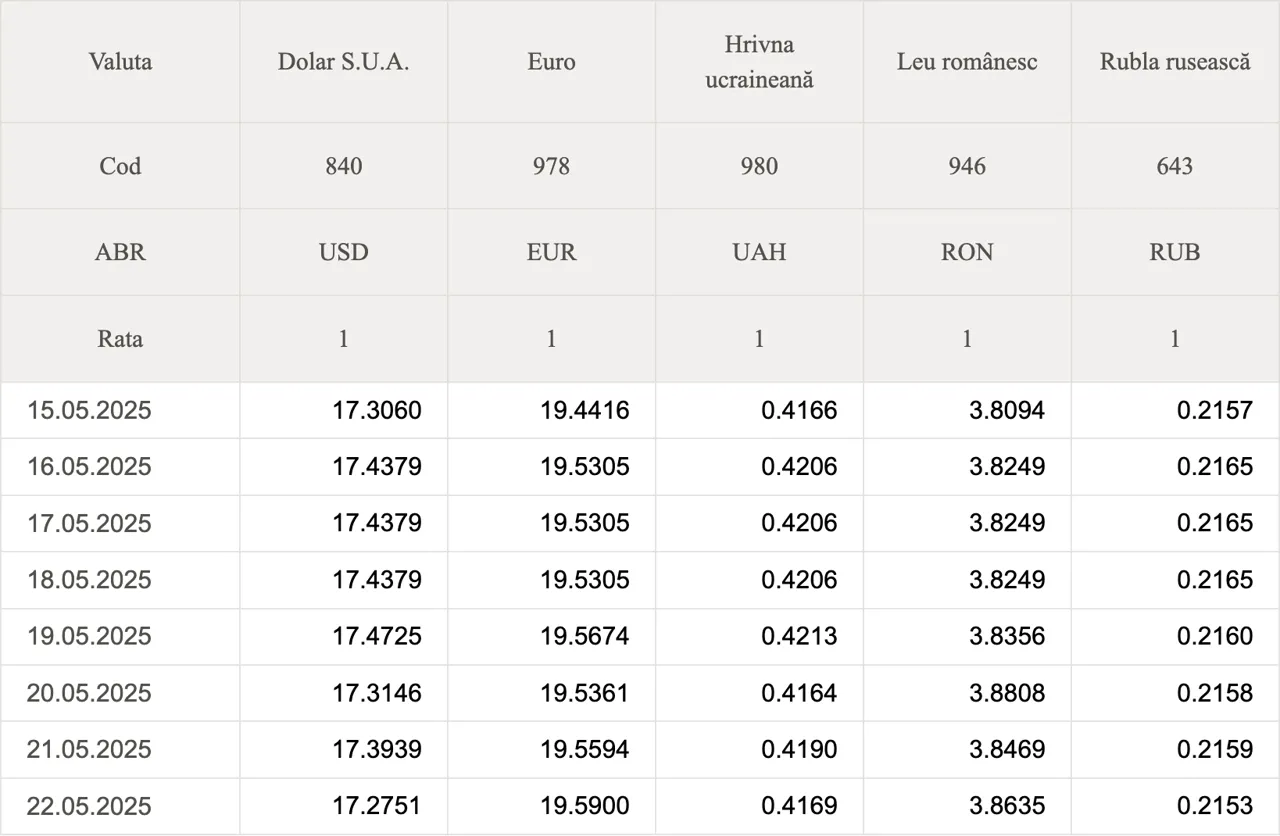Click the UAH rate 0.4164
The height and width of the screenshot is (836, 1280).
pos(799,693)
